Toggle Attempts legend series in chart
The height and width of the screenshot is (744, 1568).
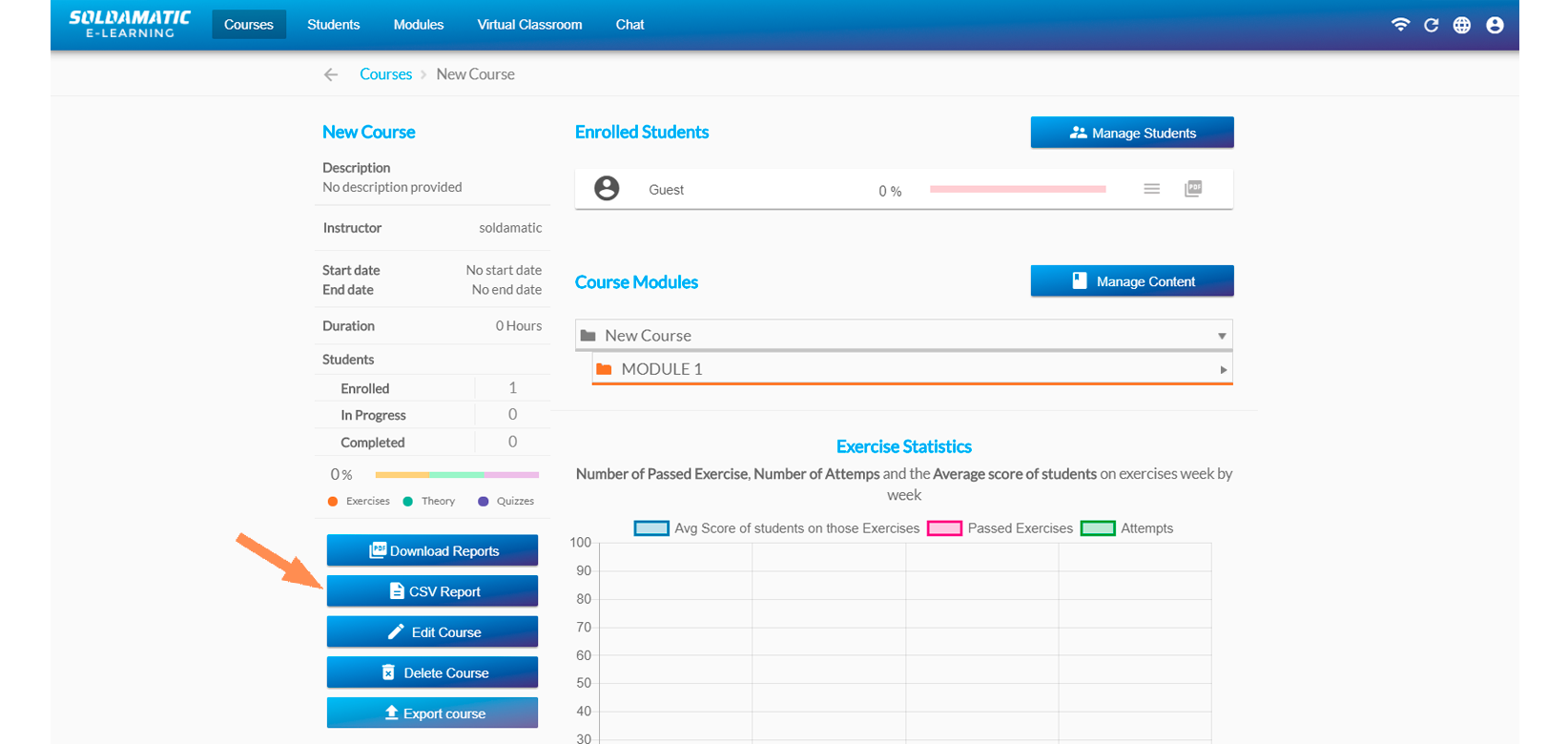click(x=1097, y=528)
